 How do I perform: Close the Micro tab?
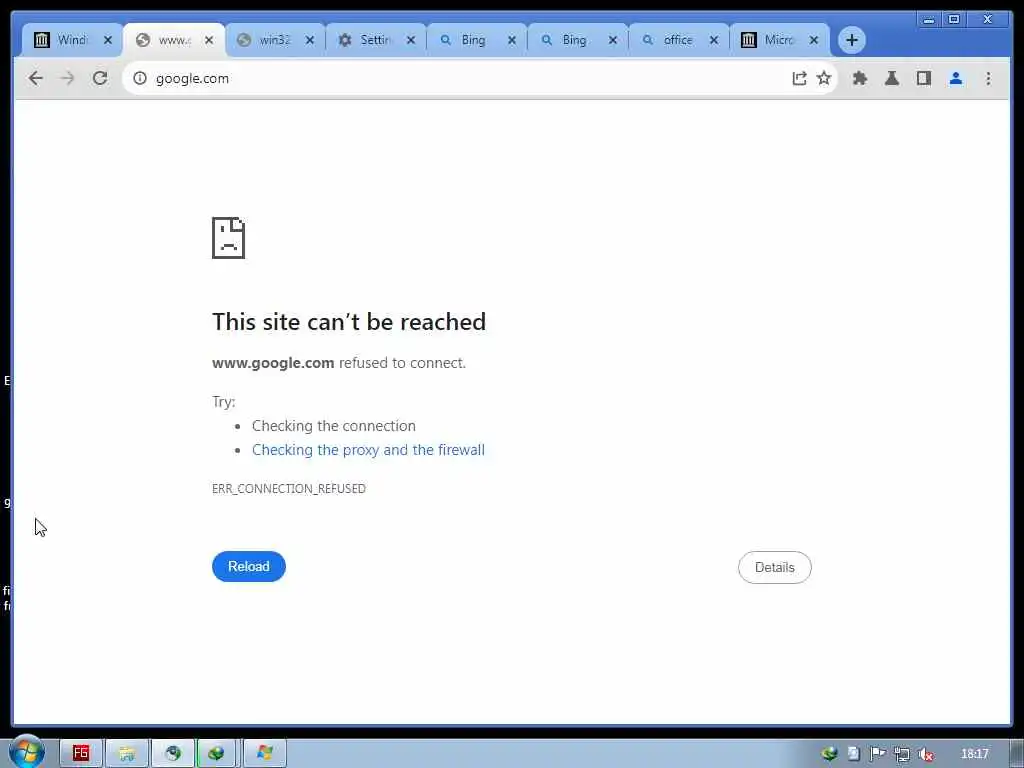click(x=814, y=40)
